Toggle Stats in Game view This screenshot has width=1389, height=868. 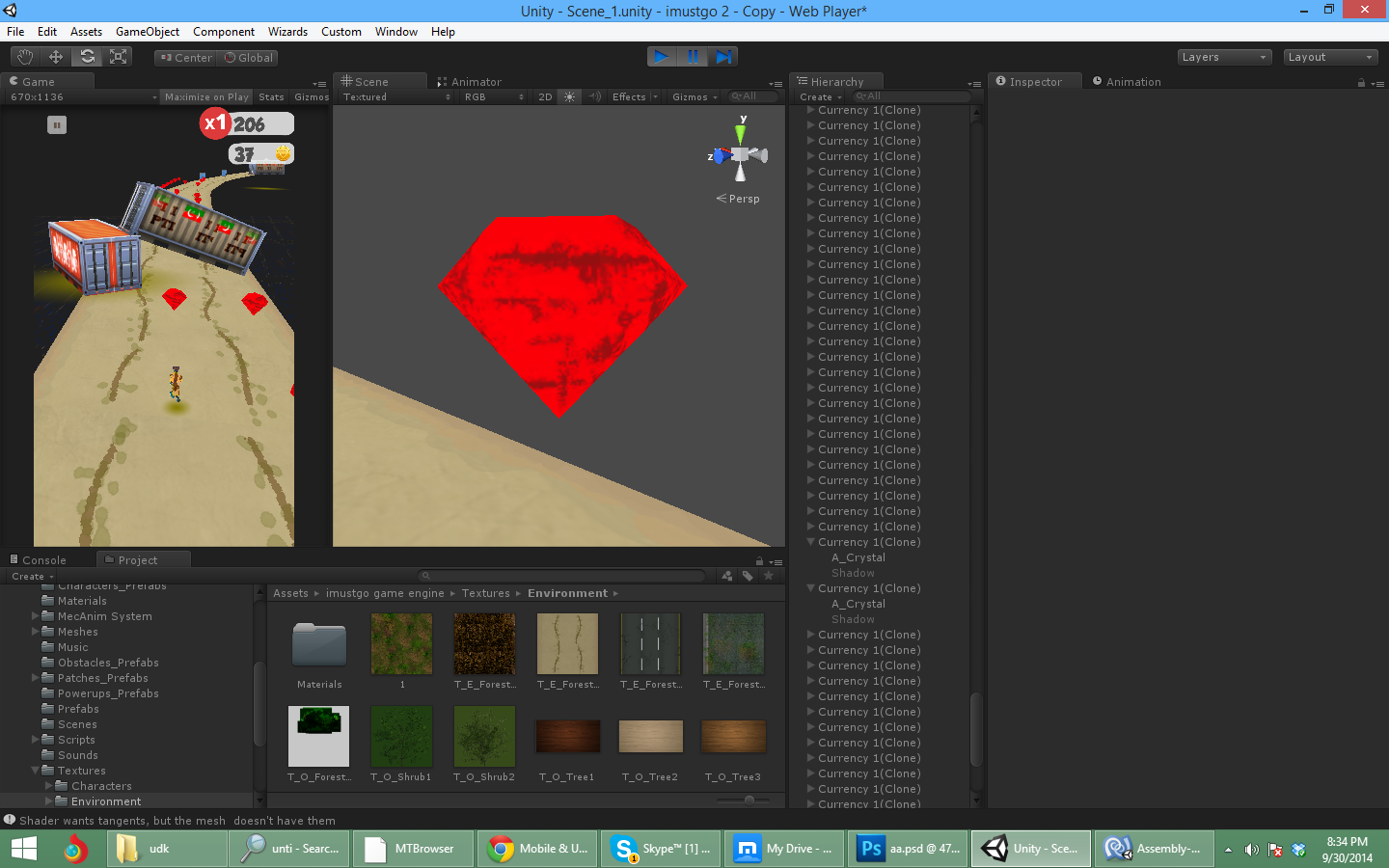[272, 96]
